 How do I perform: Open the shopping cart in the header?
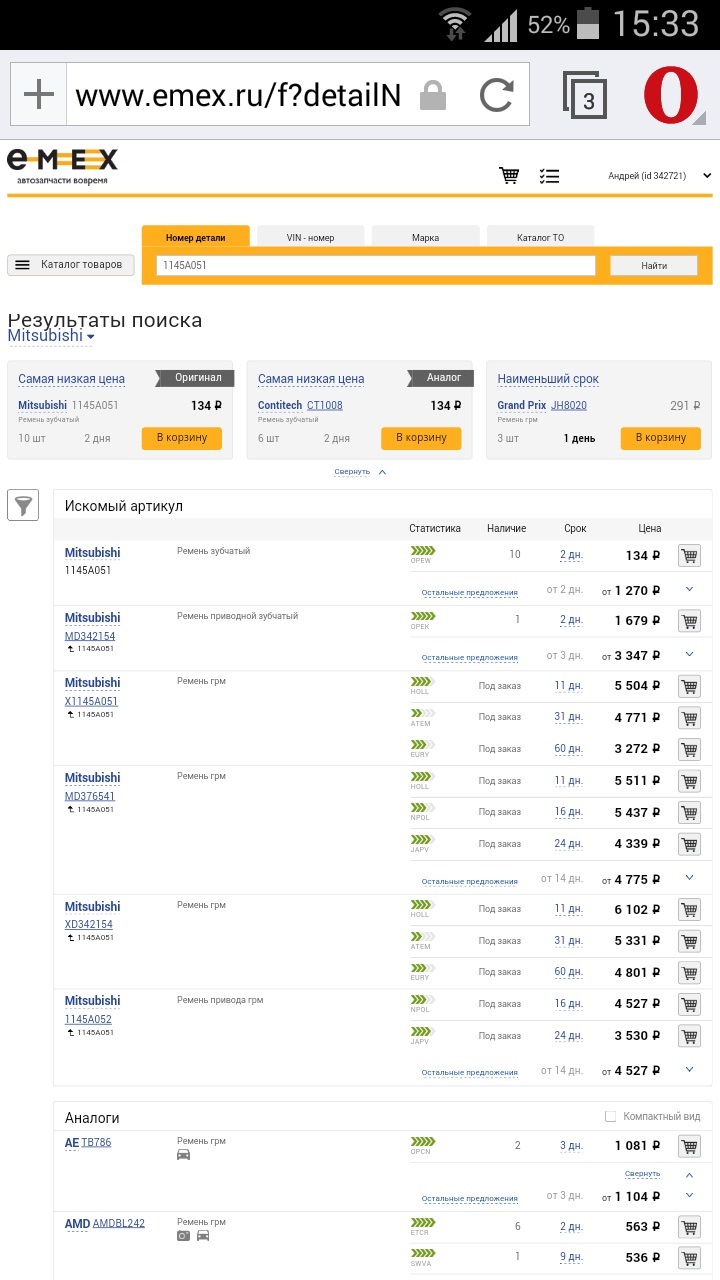[510, 176]
